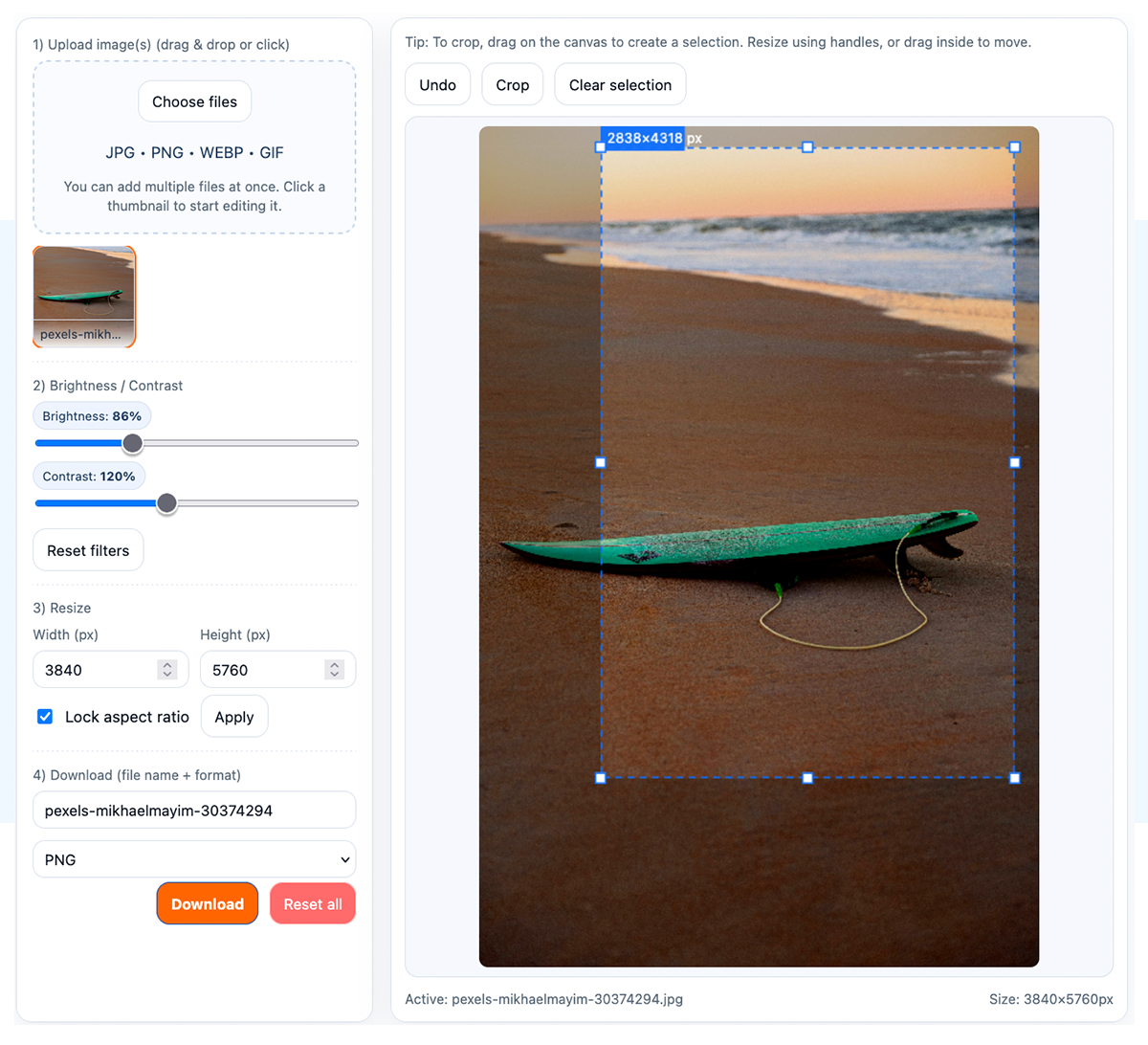Click the bottom-center crop selection handle

point(807,778)
